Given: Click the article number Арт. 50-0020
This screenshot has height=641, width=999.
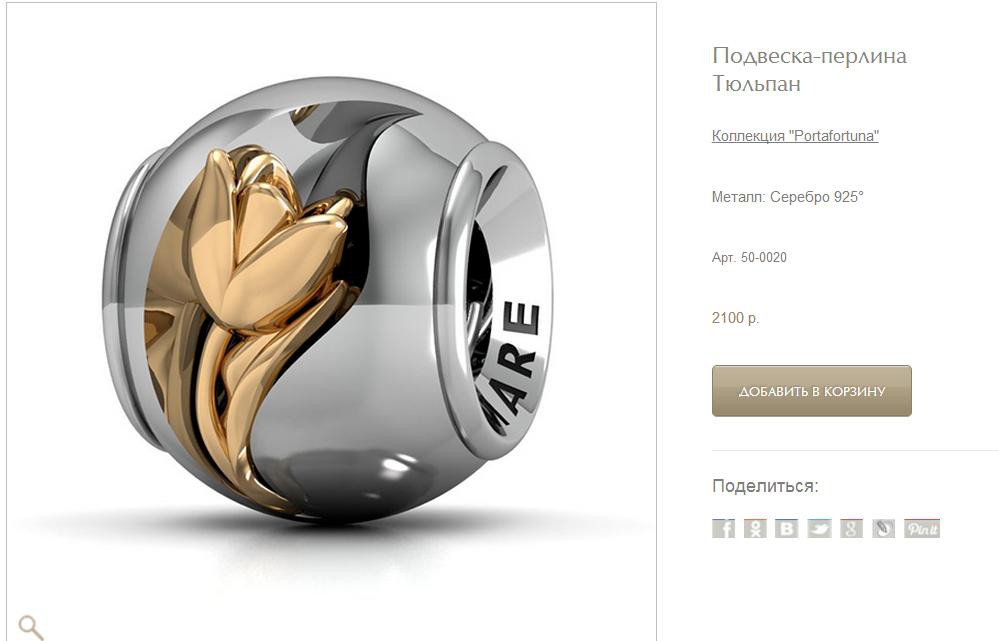Looking at the screenshot, I should (x=749, y=257).
